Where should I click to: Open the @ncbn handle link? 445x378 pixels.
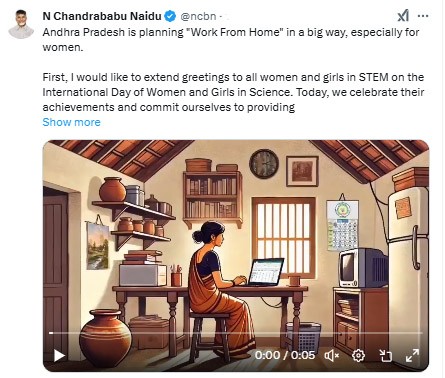tap(198, 16)
